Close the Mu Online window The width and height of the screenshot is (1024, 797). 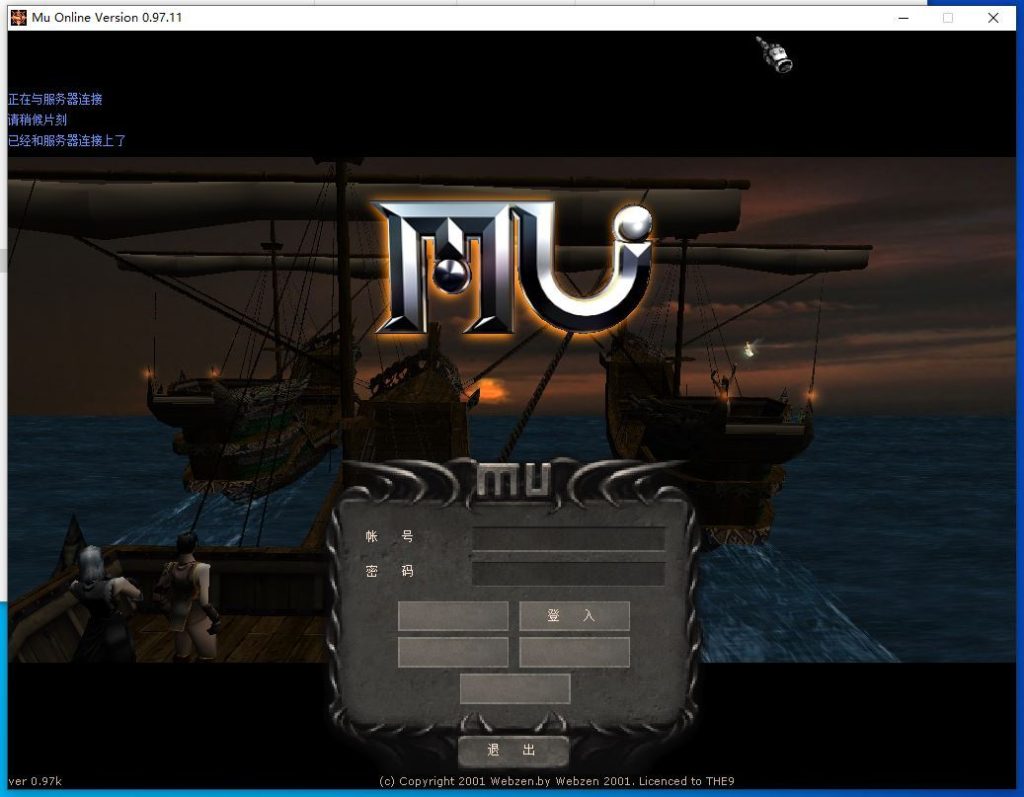coord(993,17)
